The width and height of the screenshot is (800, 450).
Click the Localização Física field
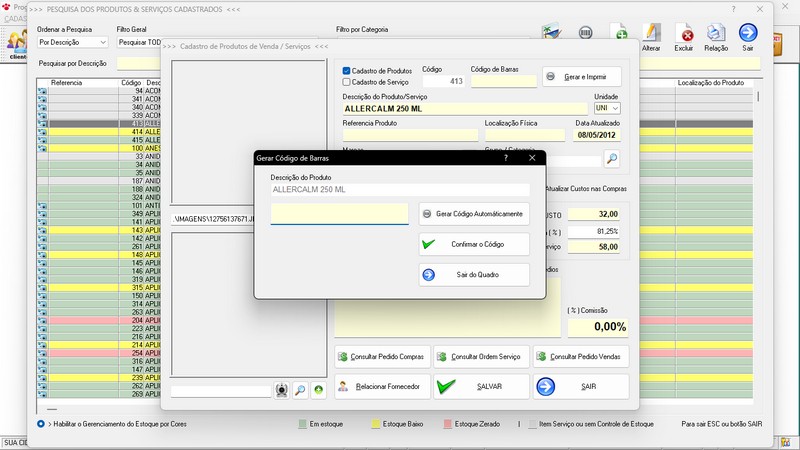coord(524,135)
